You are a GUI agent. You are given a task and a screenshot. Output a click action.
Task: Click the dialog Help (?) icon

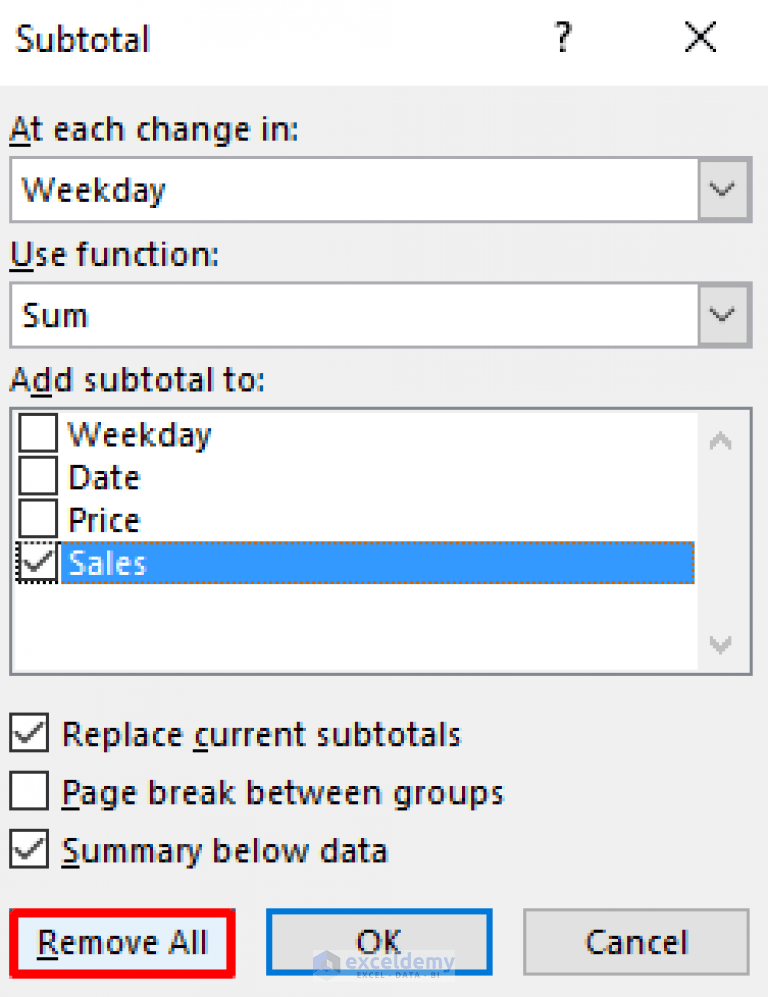pos(563,38)
